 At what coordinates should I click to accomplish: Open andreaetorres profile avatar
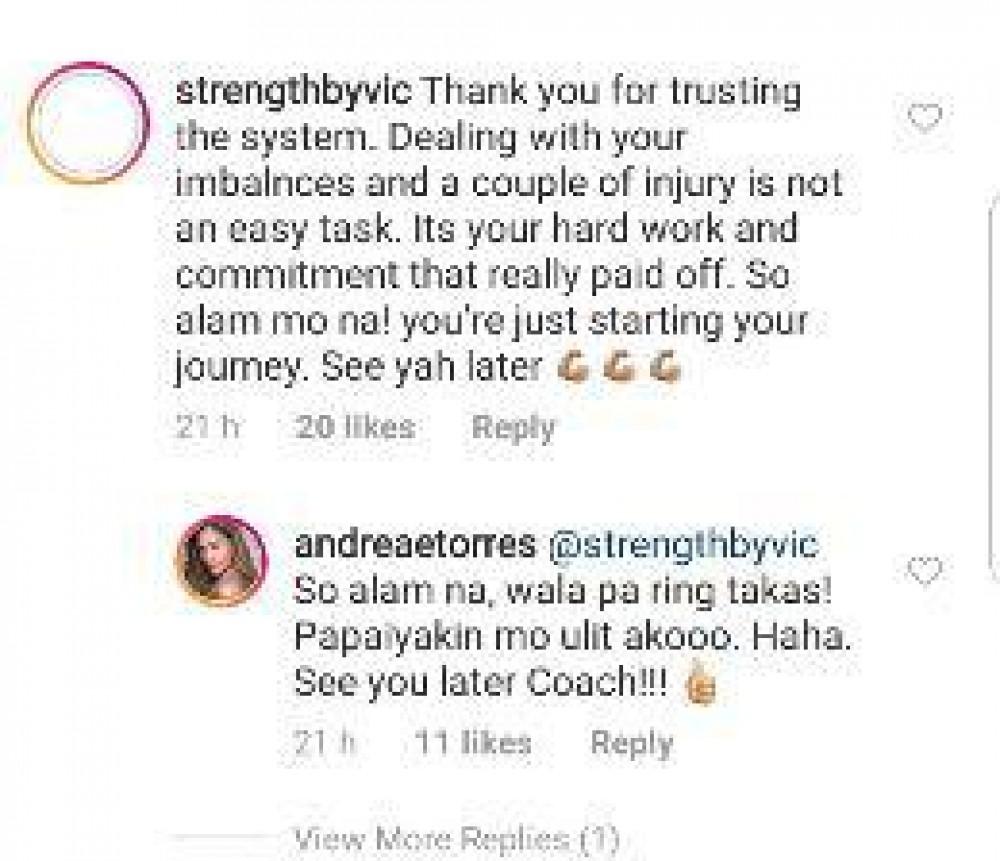tap(222, 561)
